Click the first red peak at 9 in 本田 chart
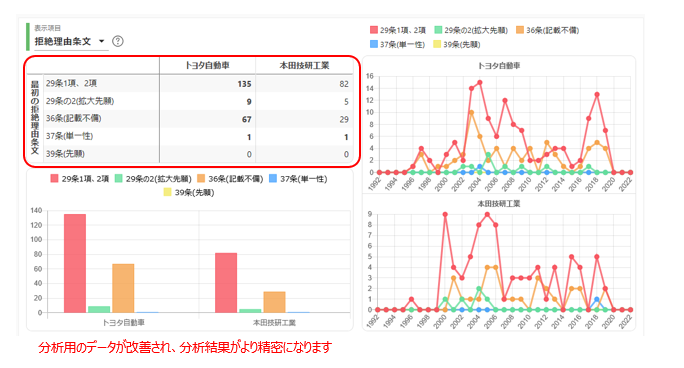This screenshot has height=368, width=684. pos(445,214)
